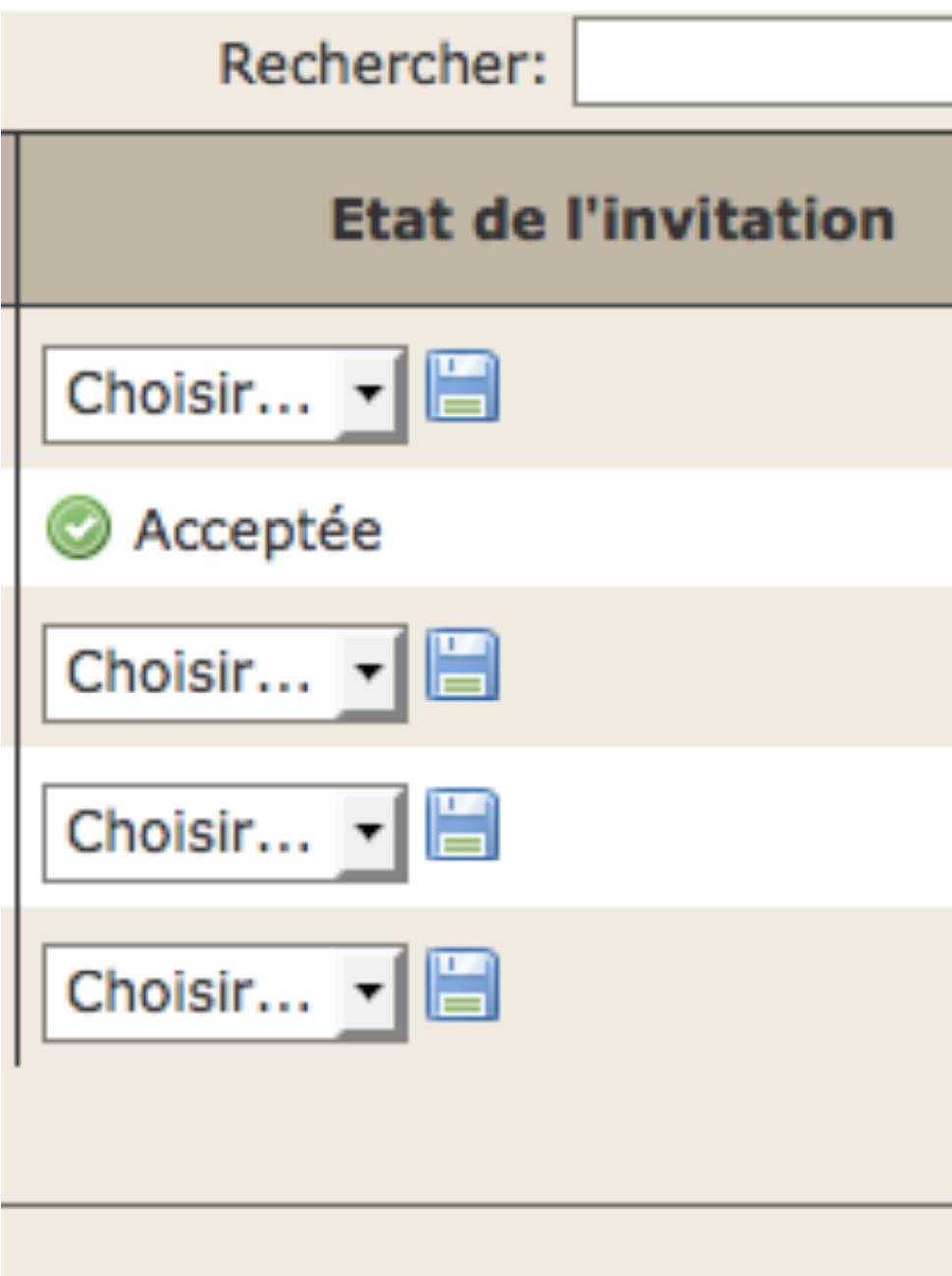Click the arrow of the last Choisir... combo box
This screenshot has width=952, height=1276.
[368, 992]
